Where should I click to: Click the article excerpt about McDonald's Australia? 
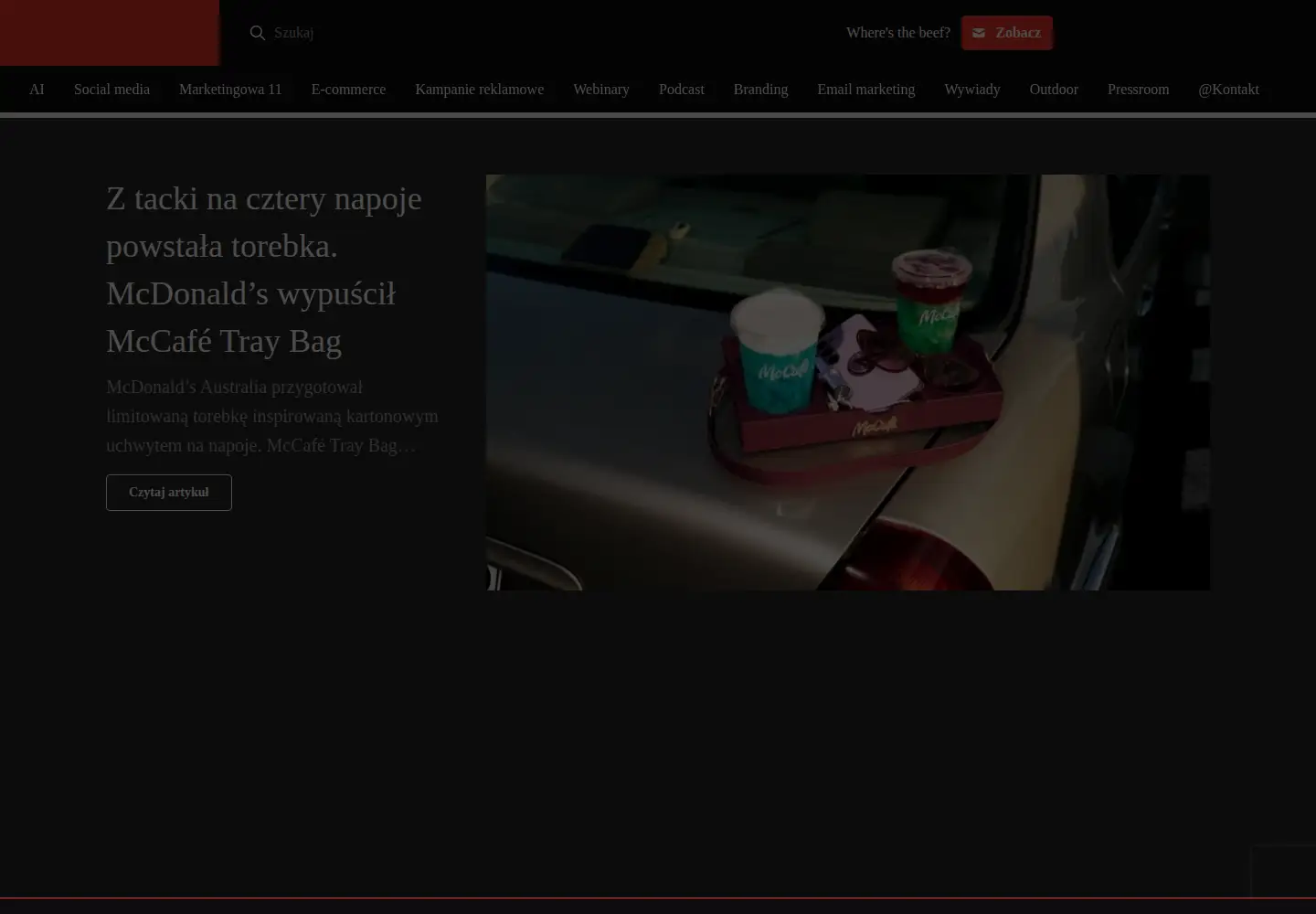pyautogui.click(x=272, y=416)
